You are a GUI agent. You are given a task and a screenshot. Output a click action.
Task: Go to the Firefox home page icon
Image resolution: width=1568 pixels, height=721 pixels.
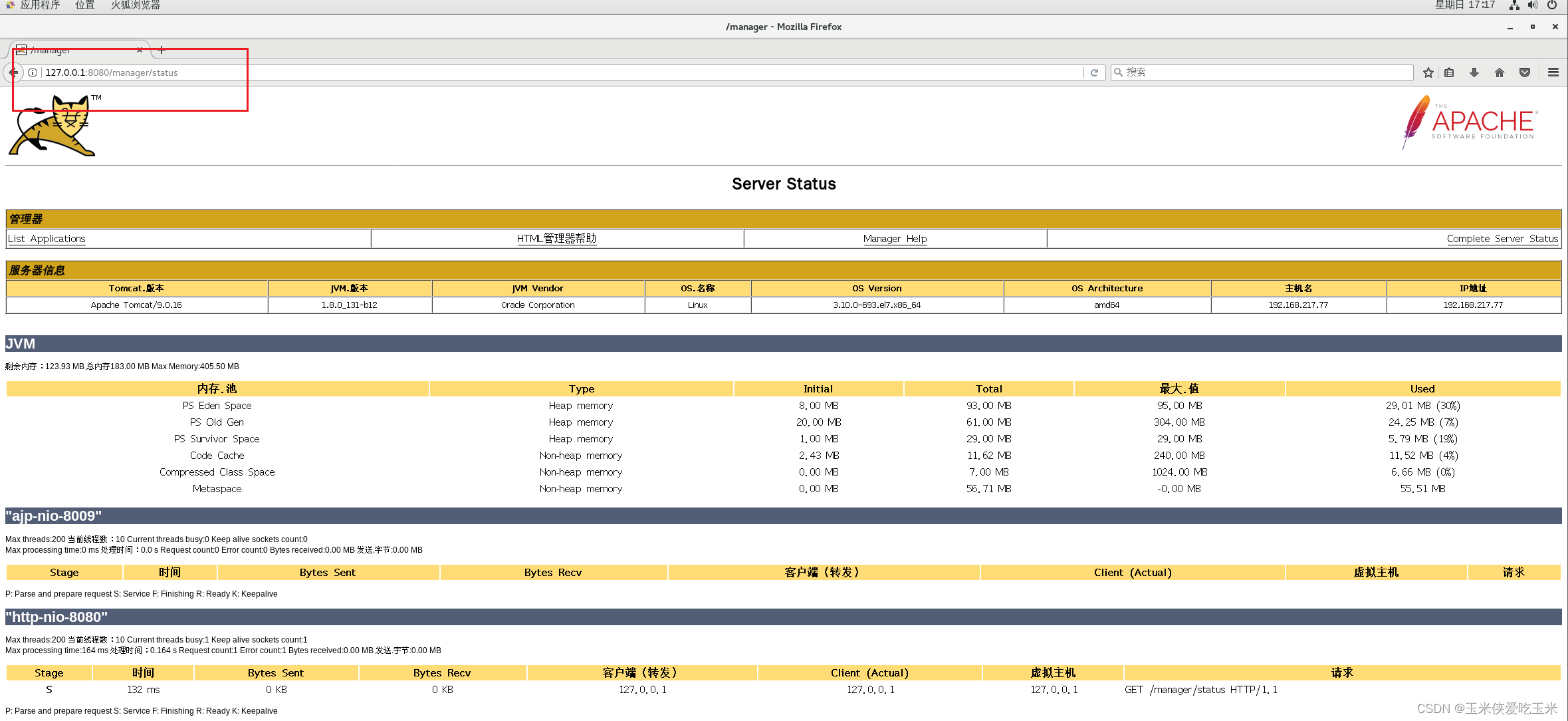[1500, 72]
